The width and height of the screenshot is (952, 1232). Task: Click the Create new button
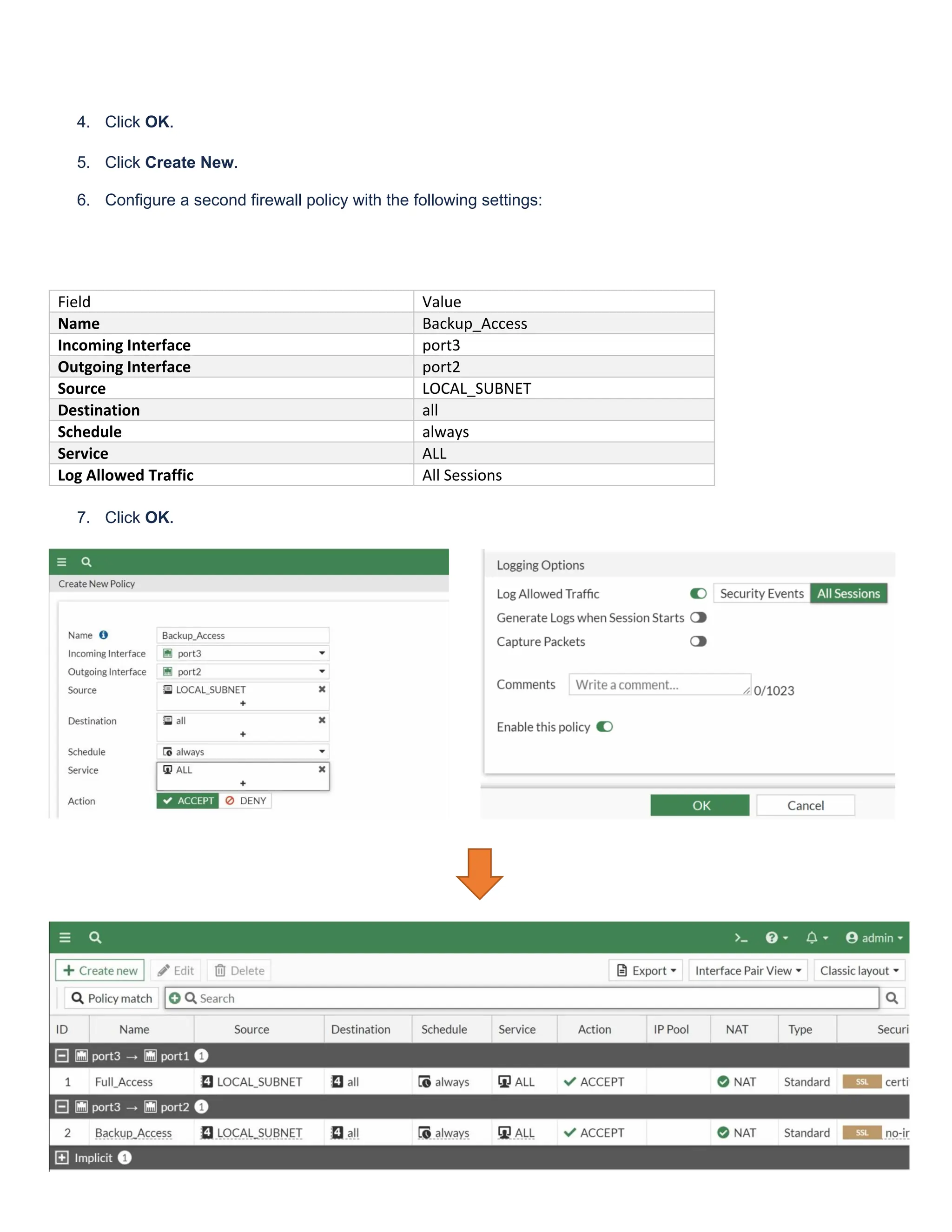(x=100, y=970)
